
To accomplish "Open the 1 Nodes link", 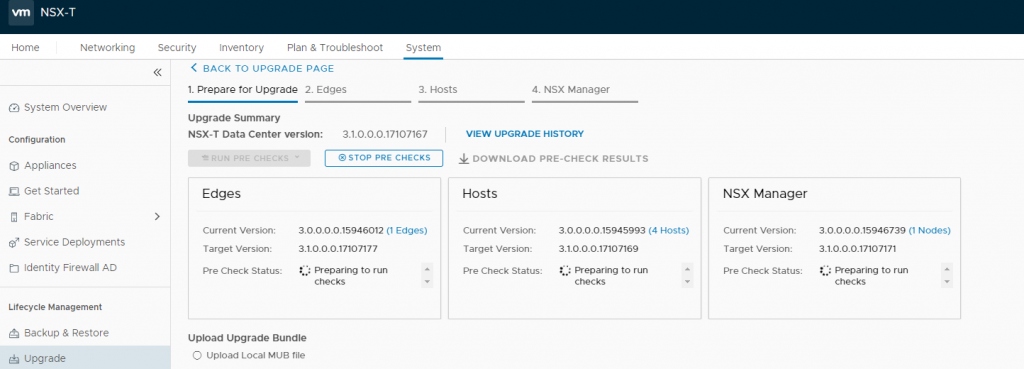I will 930,231.
